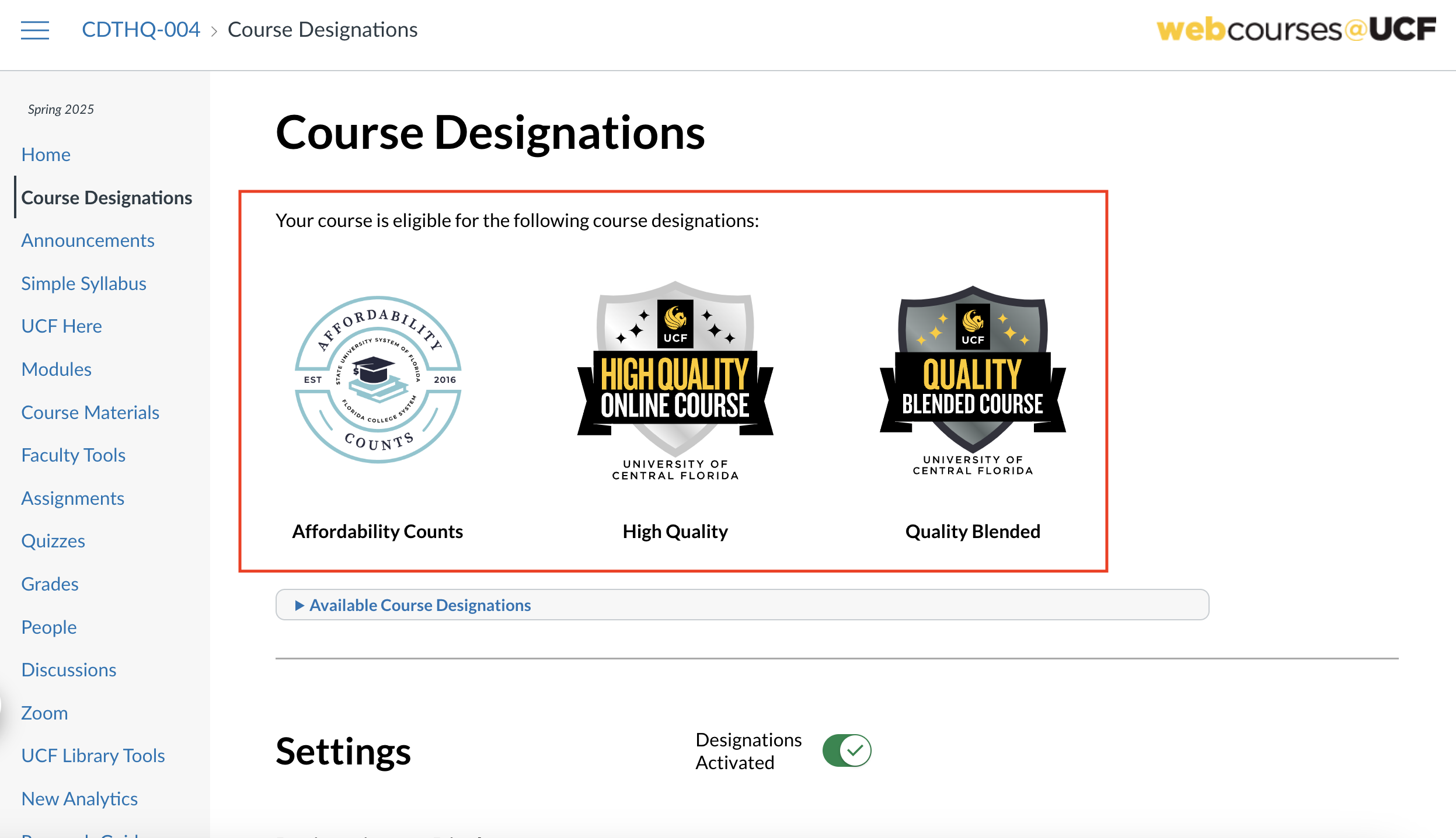This screenshot has height=838, width=1456.
Task: Open Quizzes page
Action: click(53, 541)
